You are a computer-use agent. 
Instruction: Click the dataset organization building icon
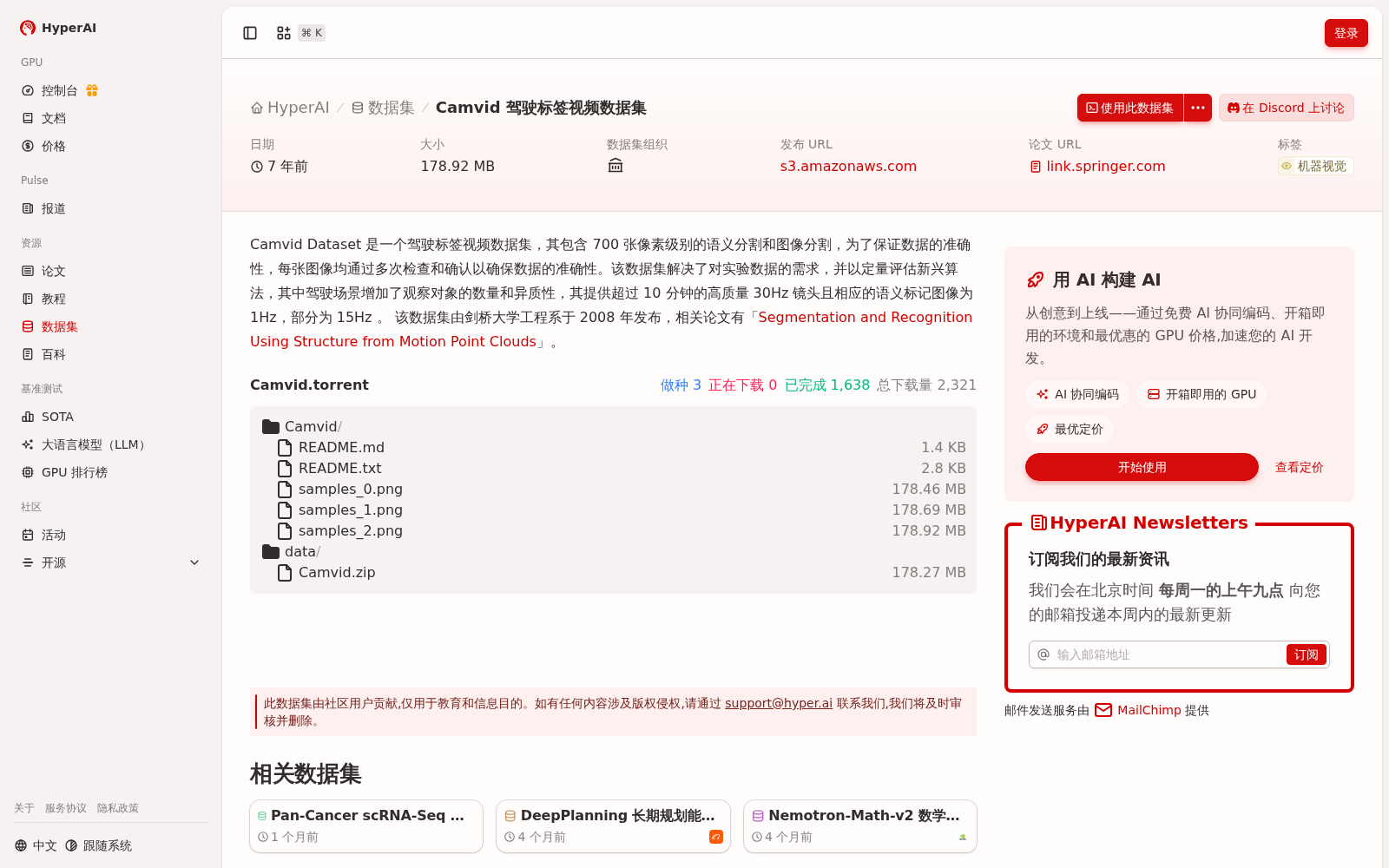pyautogui.click(x=616, y=166)
